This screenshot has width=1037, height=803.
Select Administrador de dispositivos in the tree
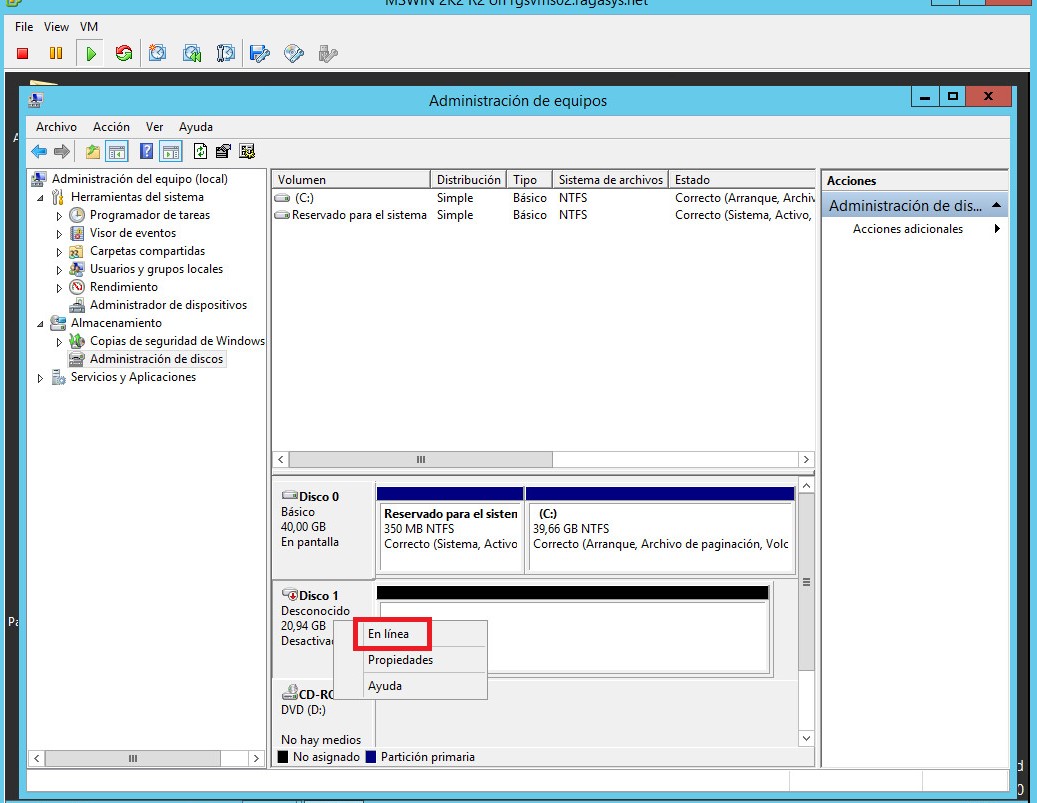pyautogui.click(x=166, y=305)
